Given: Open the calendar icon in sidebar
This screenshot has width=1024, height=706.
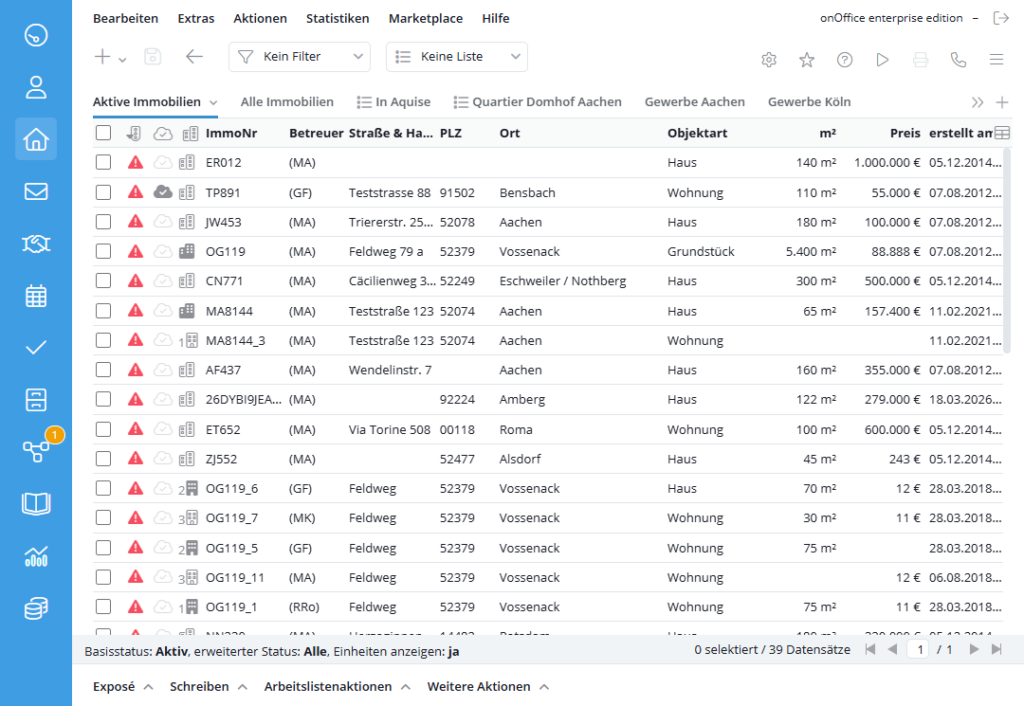Looking at the screenshot, I should 36,296.
